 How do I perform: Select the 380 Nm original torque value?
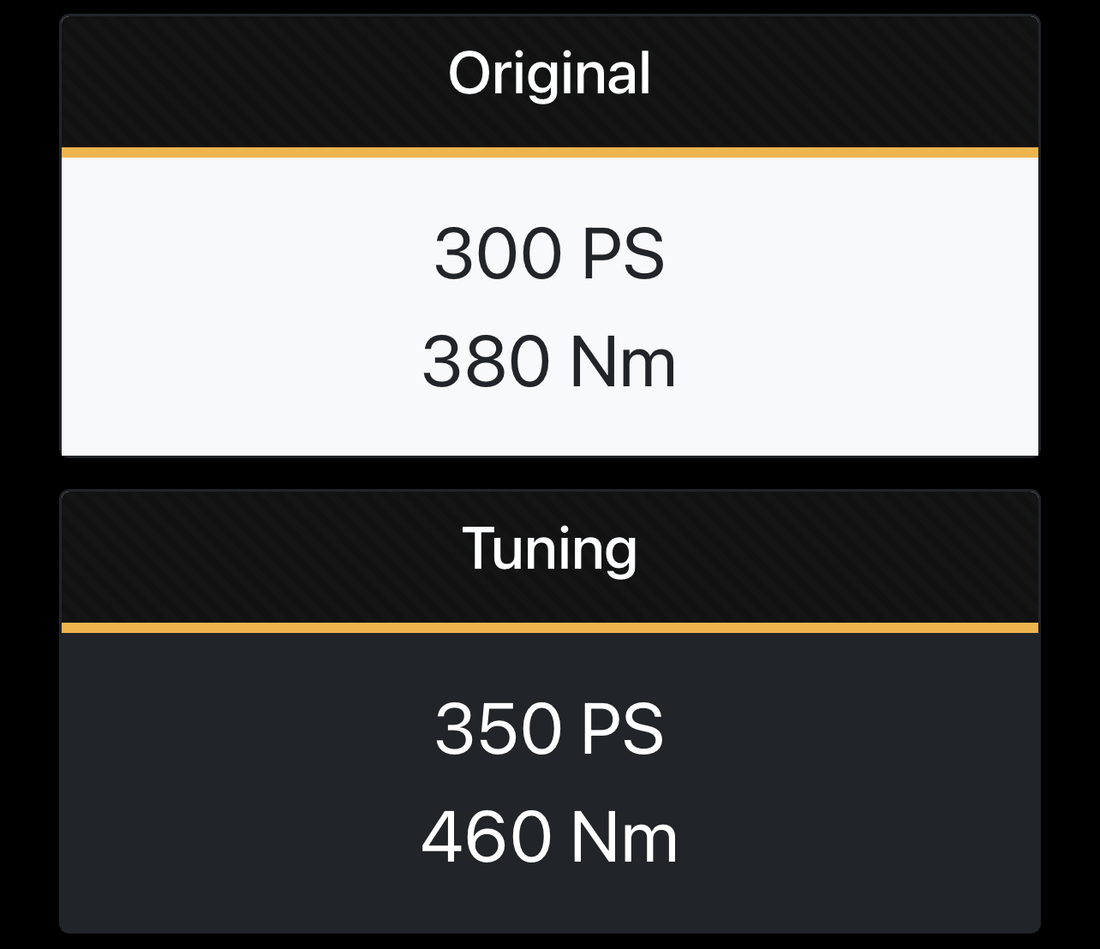(549, 362)
